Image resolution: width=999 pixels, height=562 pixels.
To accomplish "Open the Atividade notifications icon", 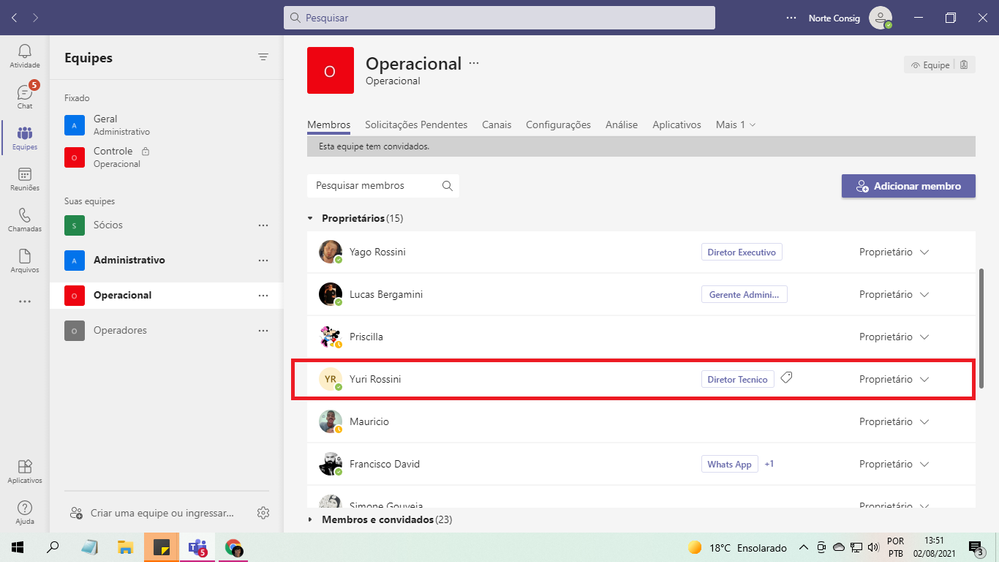I will point(24,56).
